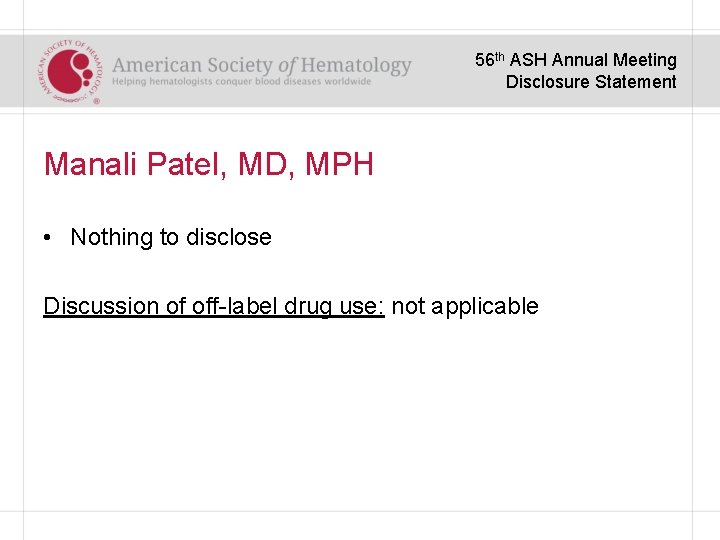720x540 pixels.
Task: Select the Nothing to disclose bullet text
Action: [x=171, y=238]
